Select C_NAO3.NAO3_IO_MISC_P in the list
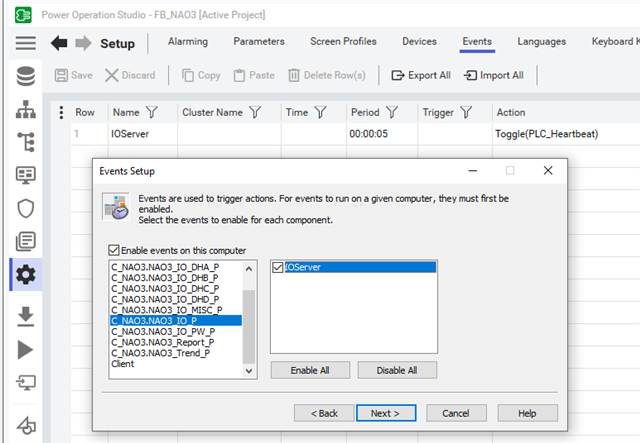Image resolution: width=640 pixels, height=443 pixels. coord(176,310)
